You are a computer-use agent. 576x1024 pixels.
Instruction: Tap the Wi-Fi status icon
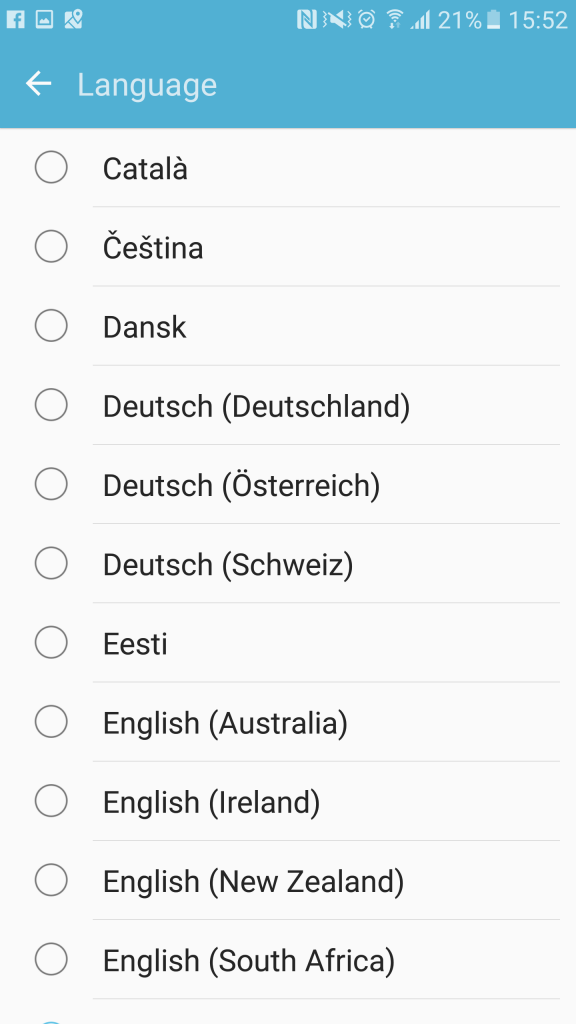coord(394,20)
